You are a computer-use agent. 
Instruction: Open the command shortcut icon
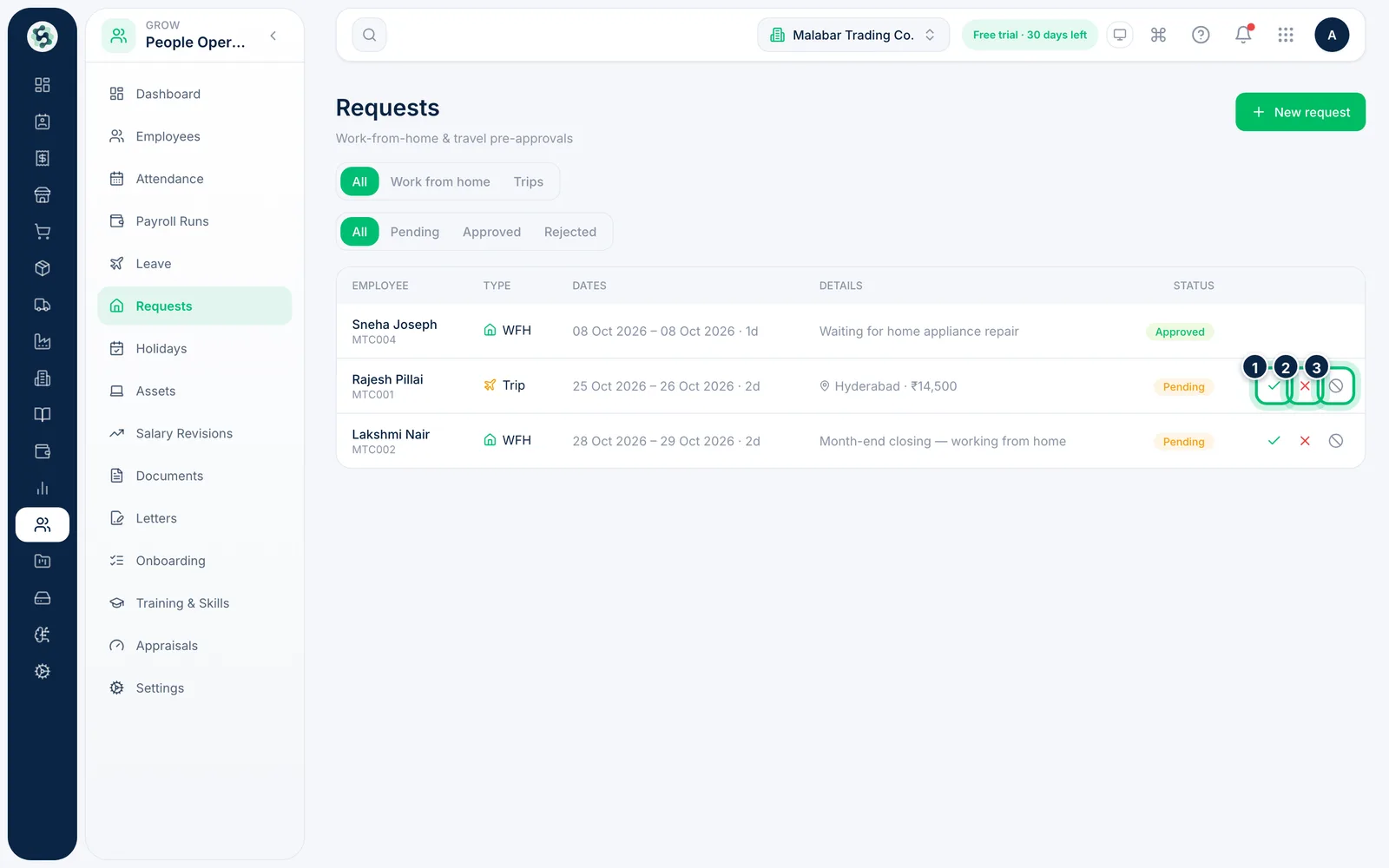[1158, 35]
